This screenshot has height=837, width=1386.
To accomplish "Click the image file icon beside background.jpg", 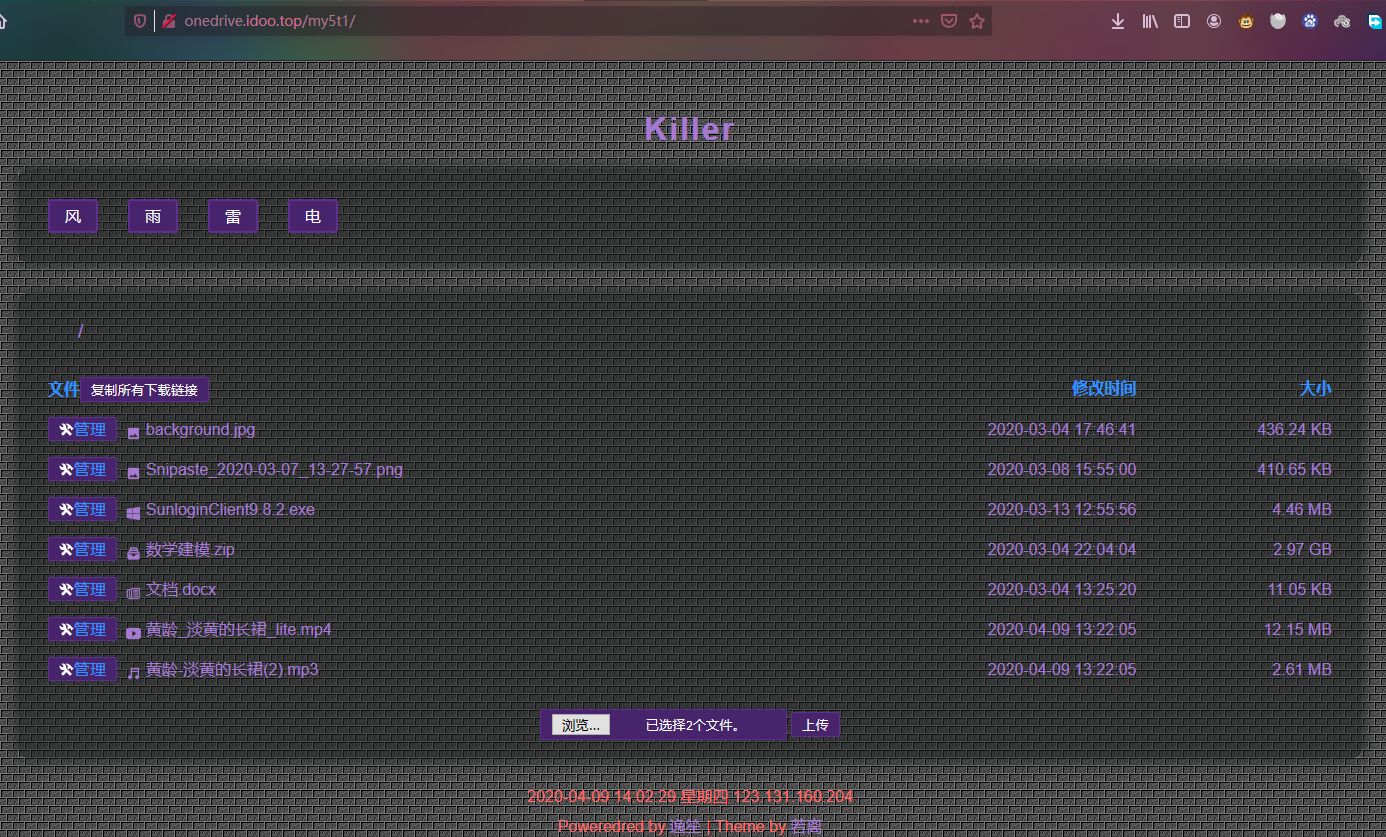I will [x=133, y=433].
